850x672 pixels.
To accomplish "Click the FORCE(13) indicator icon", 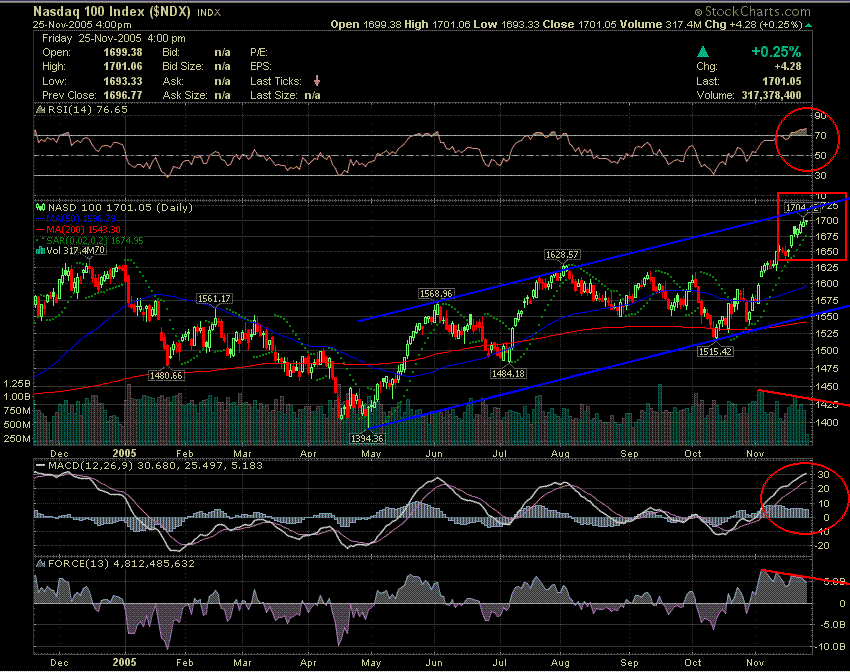I will 41,561.
